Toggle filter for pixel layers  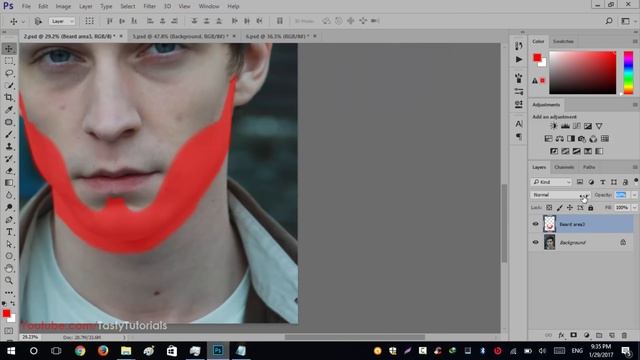point(580,182)
